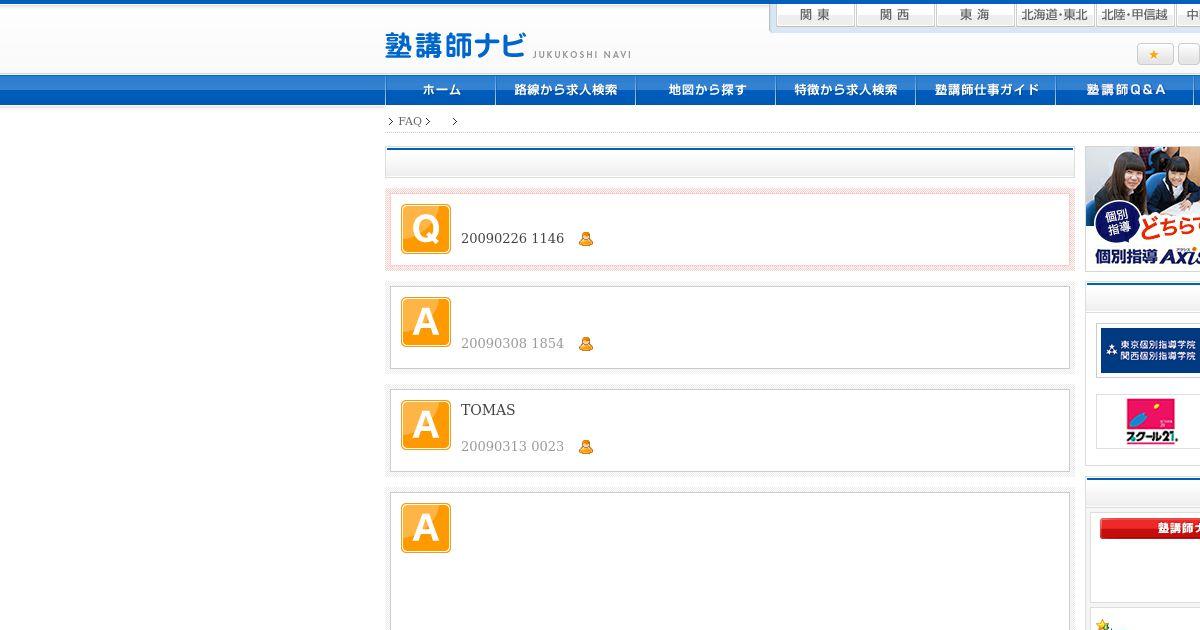
Task: Click the A icon of the last answer
Action: (x=426, y=528)
